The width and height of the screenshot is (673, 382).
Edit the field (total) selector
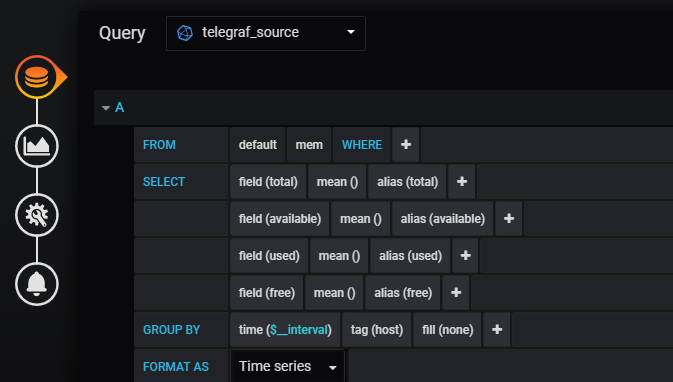pyautogui.click(x=268, y=182)
